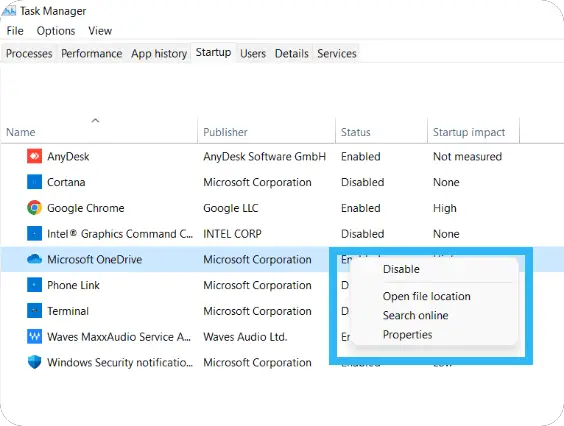Screen dimensions: 564x426
Task: Choose Search online in context menu
Action: coord(415,316)
